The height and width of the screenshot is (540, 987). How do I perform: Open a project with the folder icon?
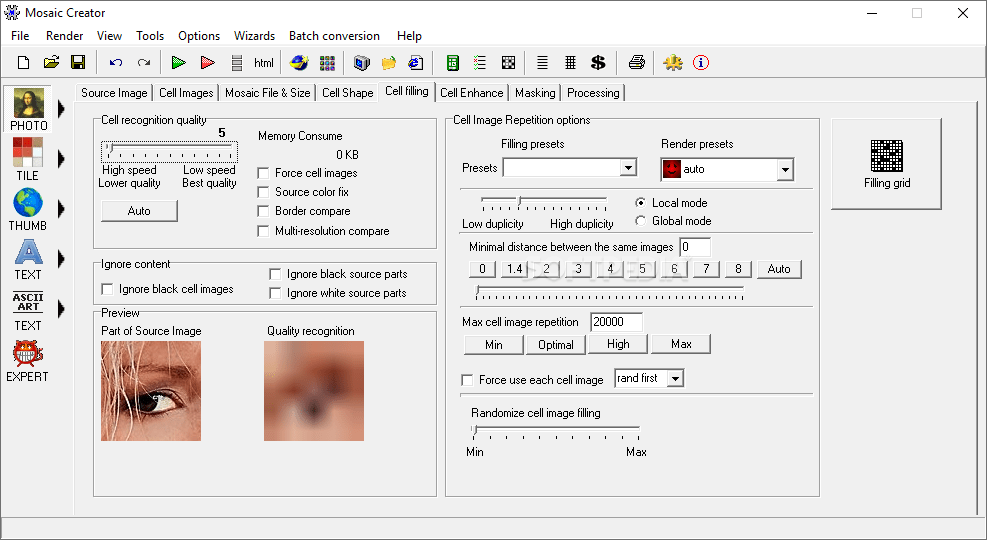pos(51,62)
